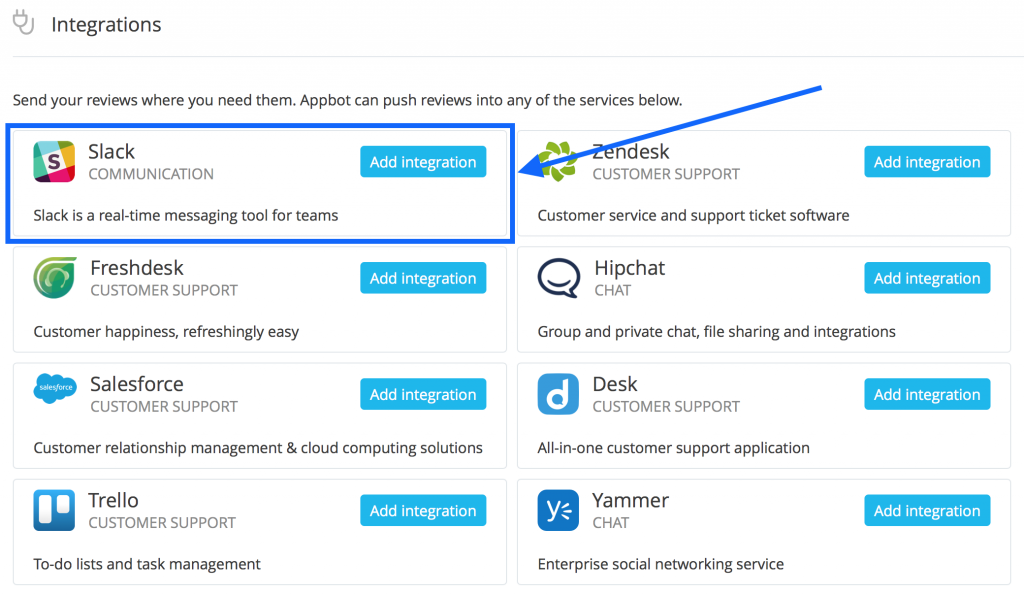1024x595 pixels.
Task: Click 'Send your reviews where you need them' text
Action: point(154,100)
